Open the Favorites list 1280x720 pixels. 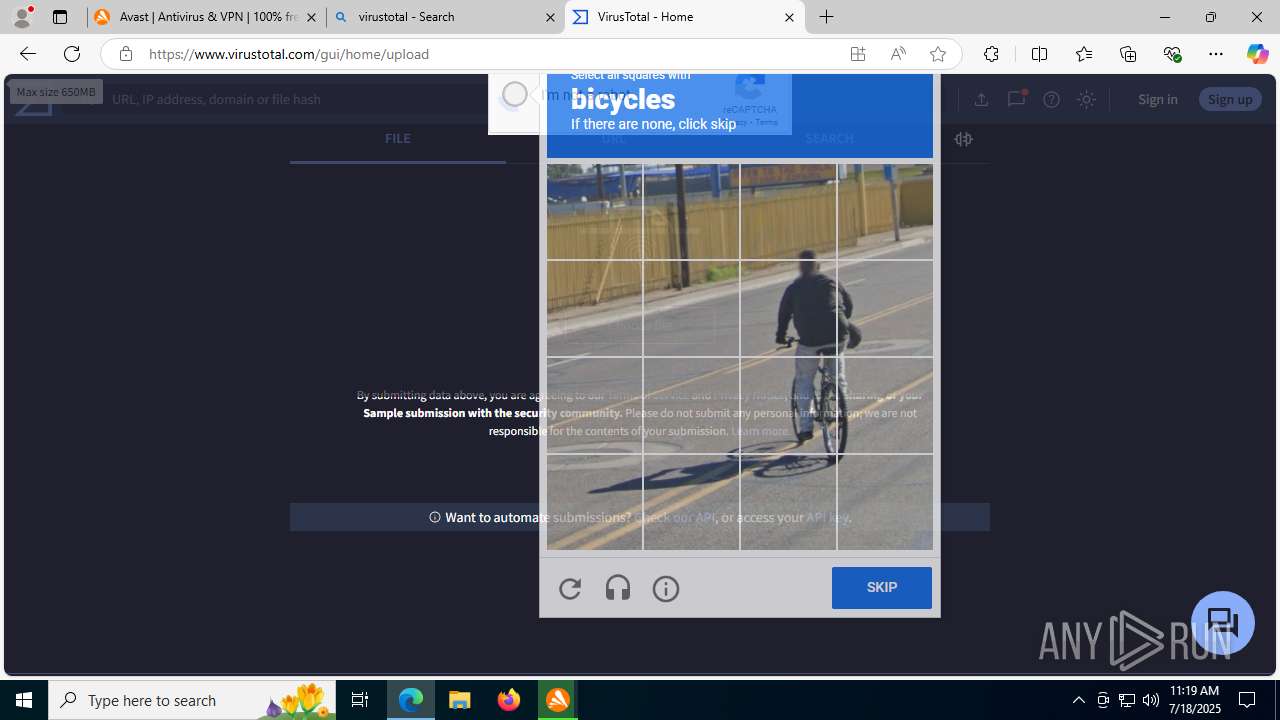(x=1084, y=54)
